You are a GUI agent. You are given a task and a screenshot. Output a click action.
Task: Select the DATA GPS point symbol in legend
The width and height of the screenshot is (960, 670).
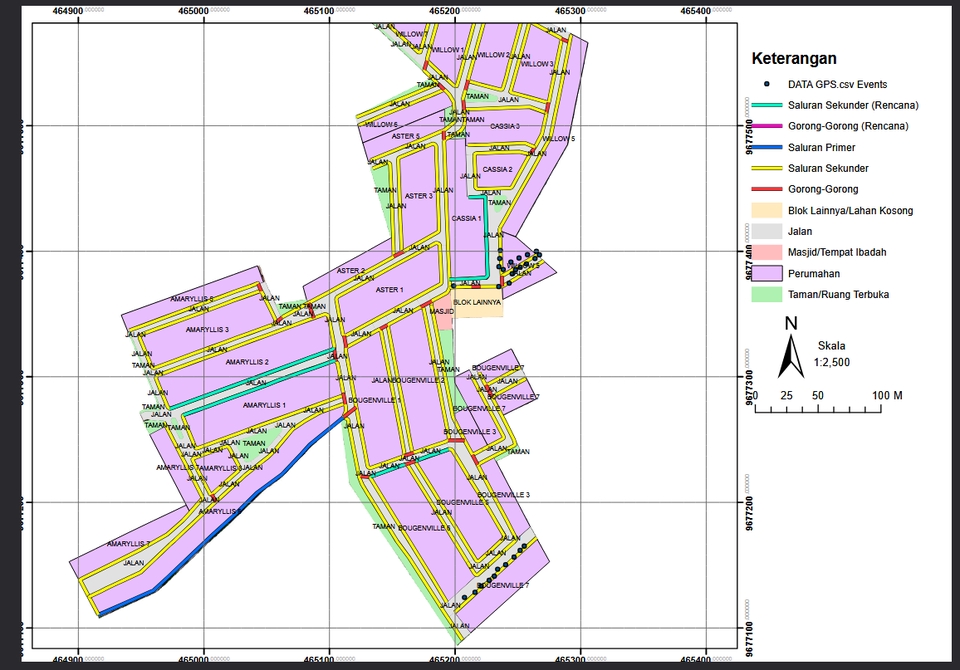[766, 84]
